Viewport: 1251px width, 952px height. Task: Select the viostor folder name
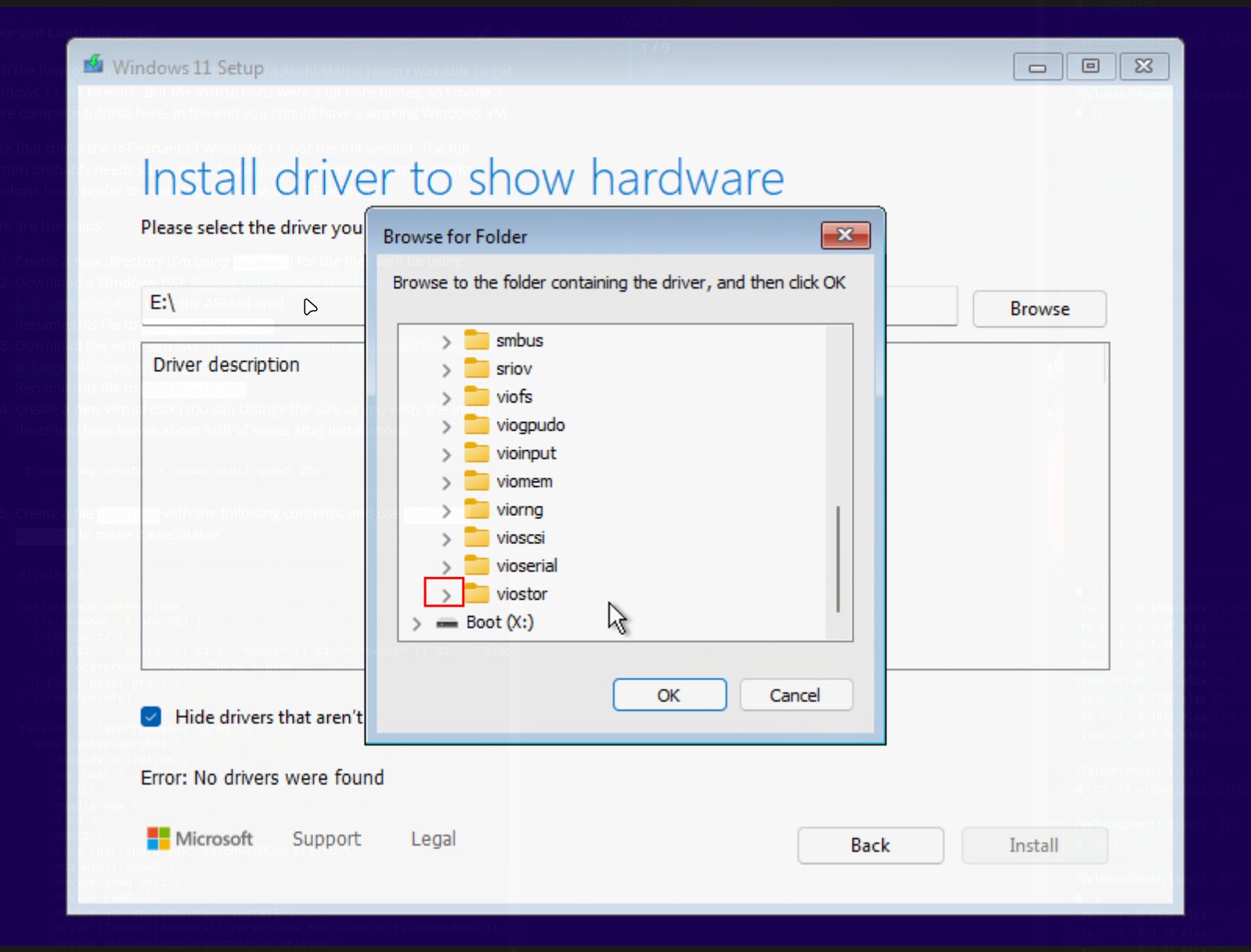[521, 594]
